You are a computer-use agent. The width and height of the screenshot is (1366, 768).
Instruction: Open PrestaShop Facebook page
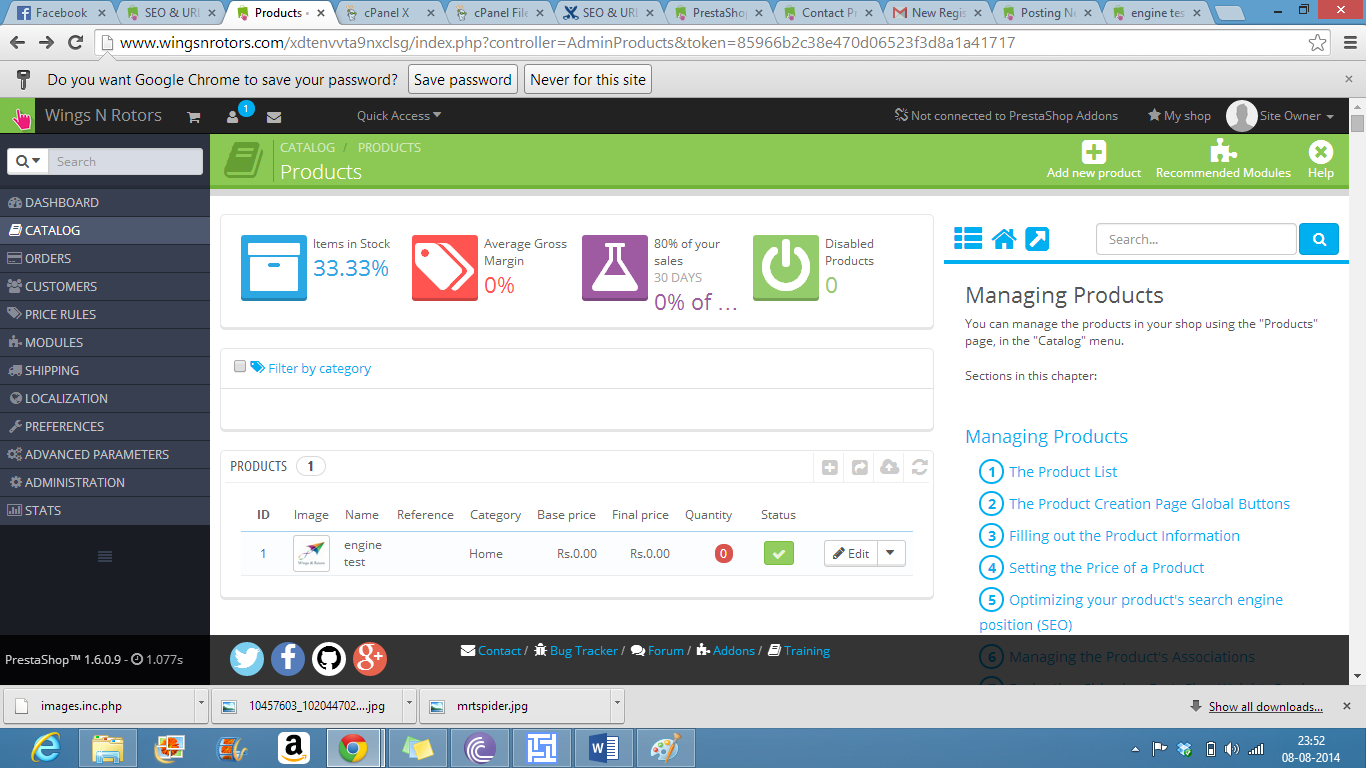click(288, 658)
